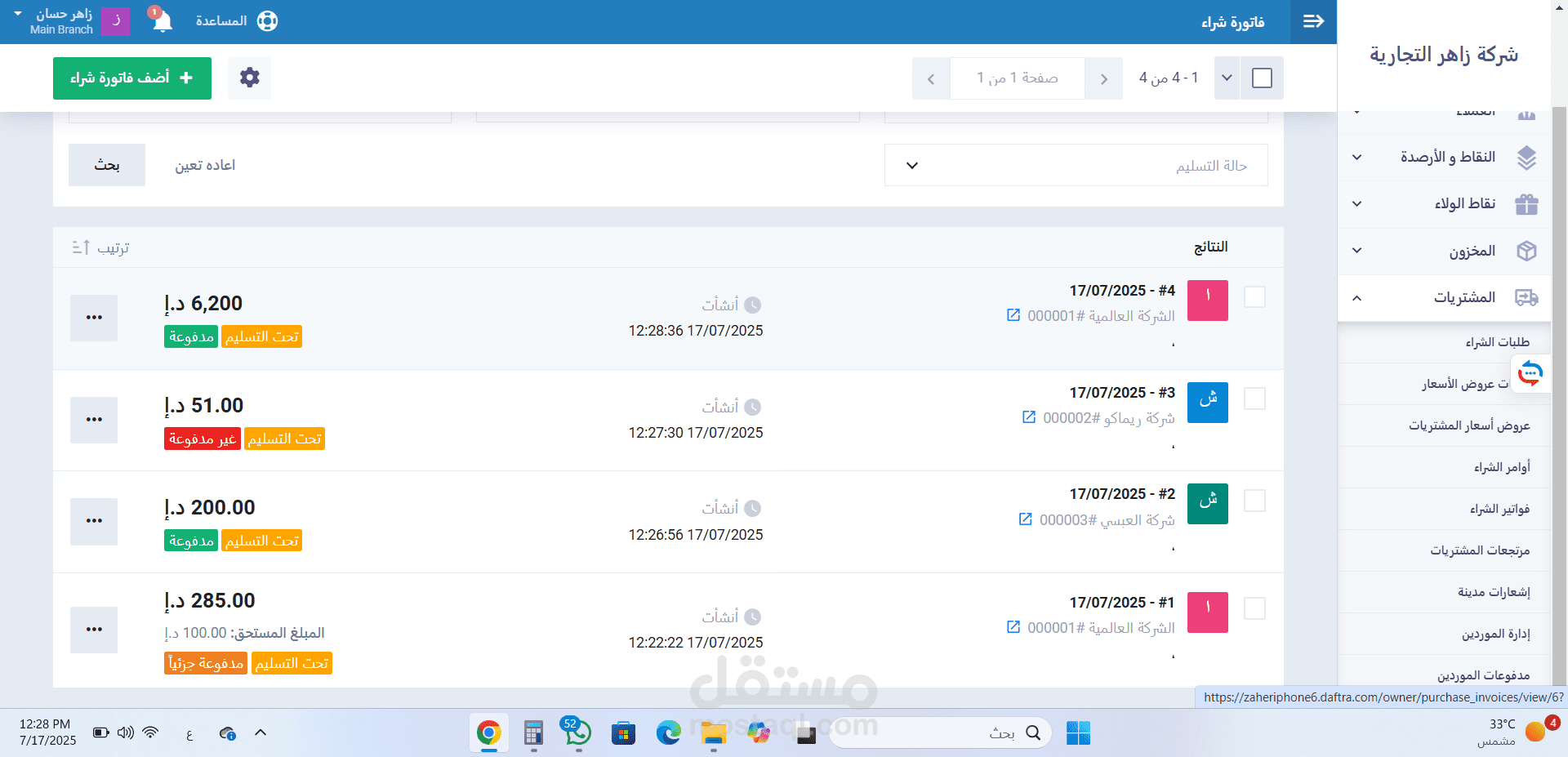The image size is (1568, 757).
Task: Tick the checkbox for invoice #4
Action: [1254, 297]
